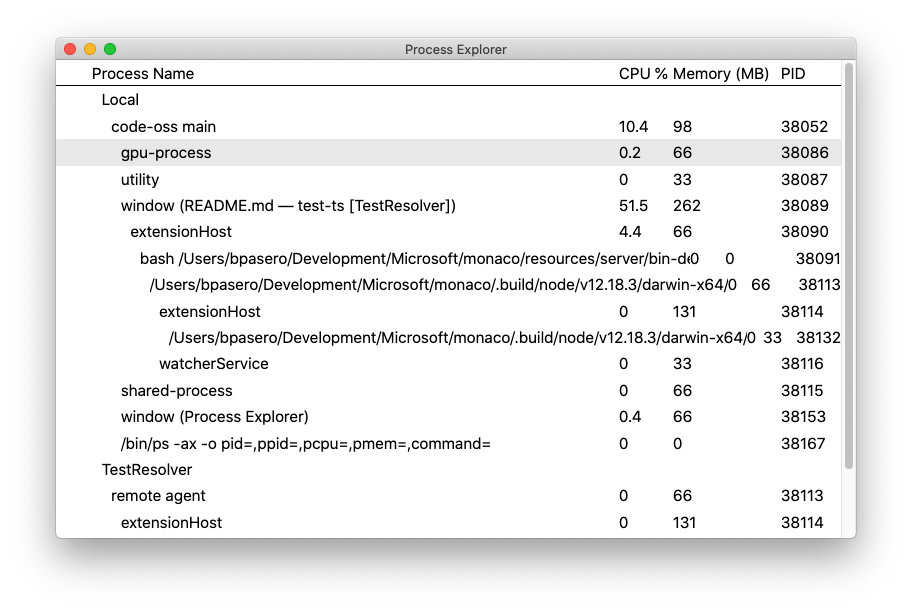Screen dimensions: 912x612
Task: Sort processes by the Memory (MB) column
Action: point(715,73)
